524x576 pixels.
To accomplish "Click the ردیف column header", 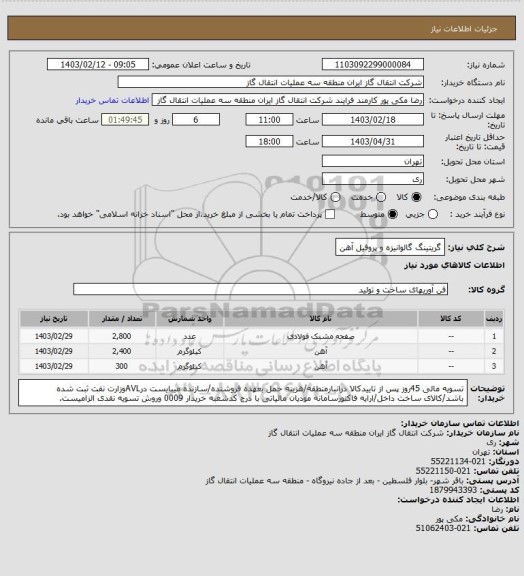I will coord(494,318).
